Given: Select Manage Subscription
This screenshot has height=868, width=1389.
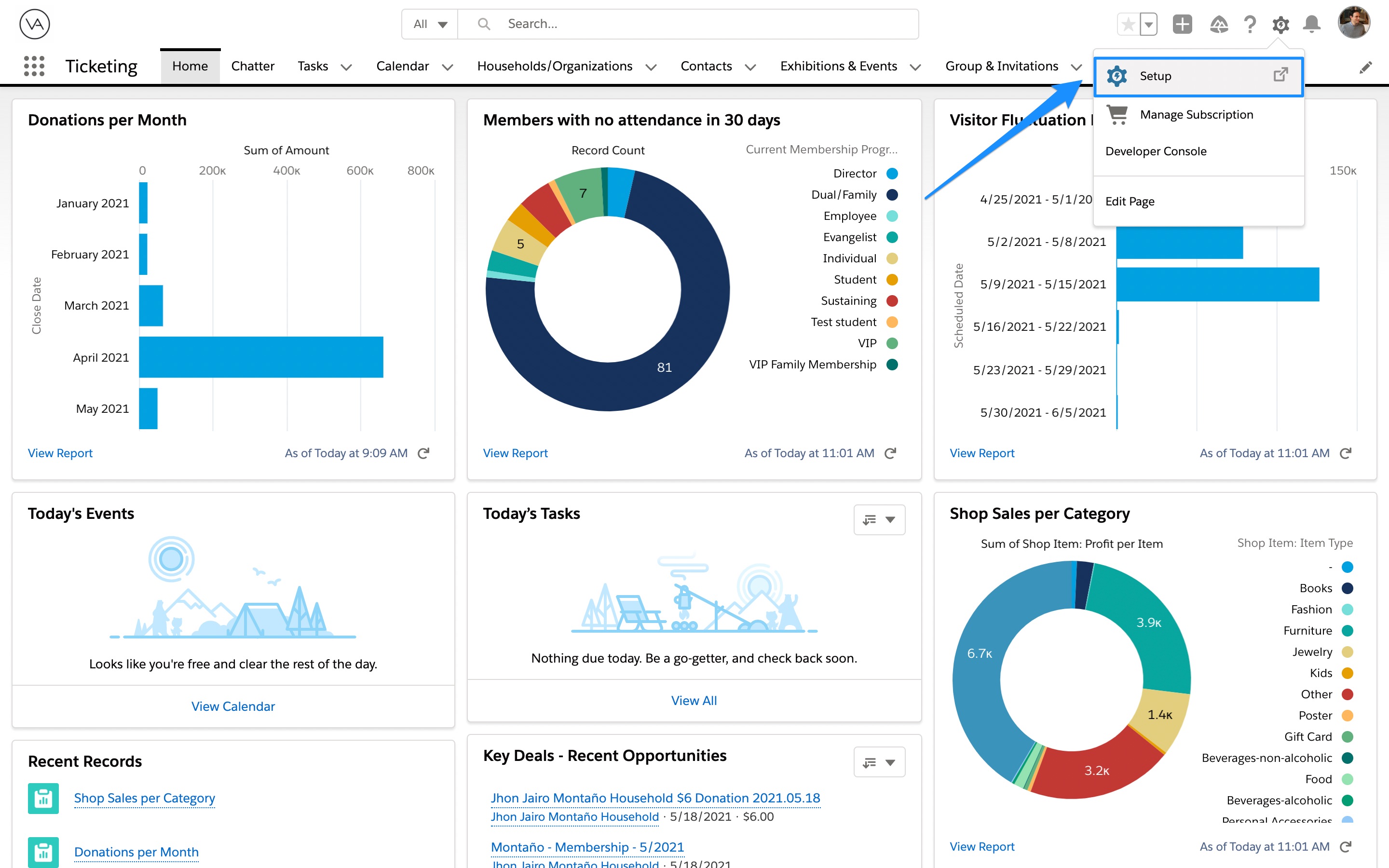Looking at the screenshot, I should 1196,114.
